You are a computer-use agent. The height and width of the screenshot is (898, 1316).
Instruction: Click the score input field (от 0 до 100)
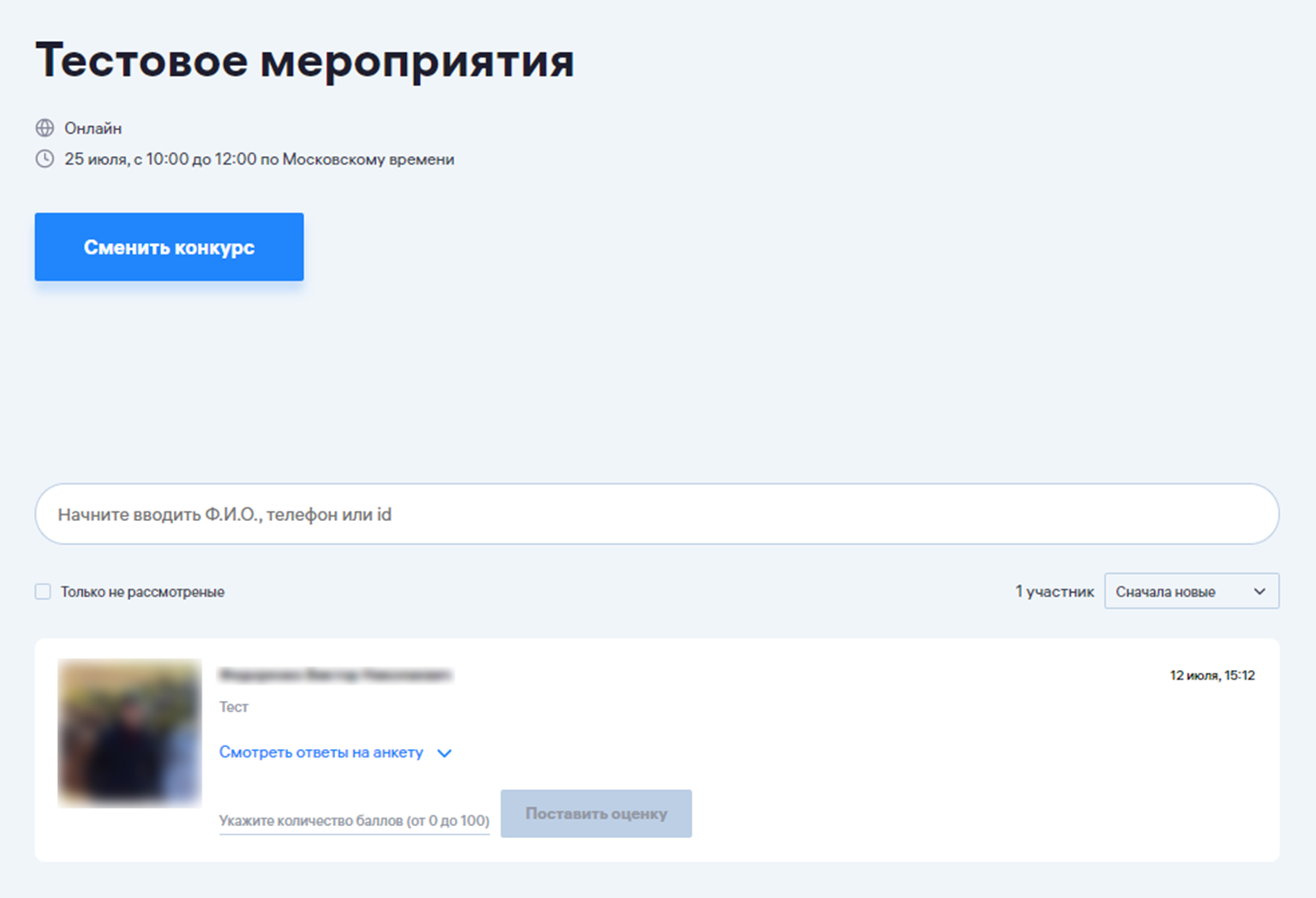click(x=354, y=820)
